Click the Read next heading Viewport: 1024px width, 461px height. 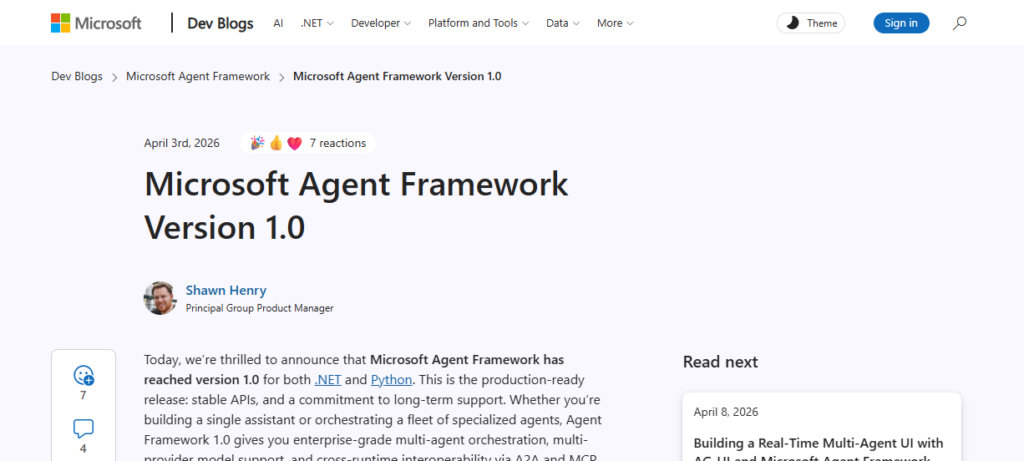pos(720,362)
